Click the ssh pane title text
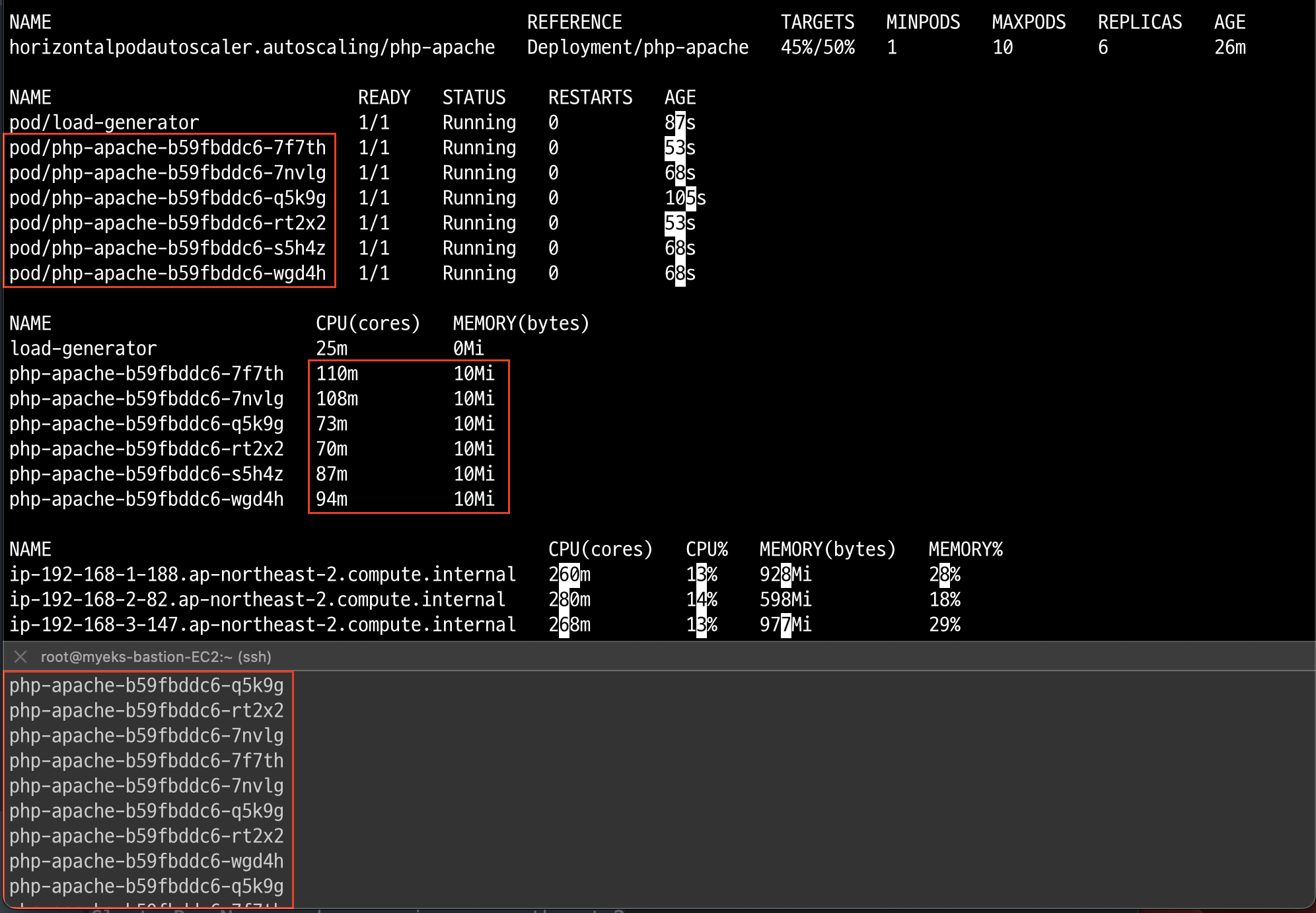Screen dimensions: 1316x913 pos(156,657)
